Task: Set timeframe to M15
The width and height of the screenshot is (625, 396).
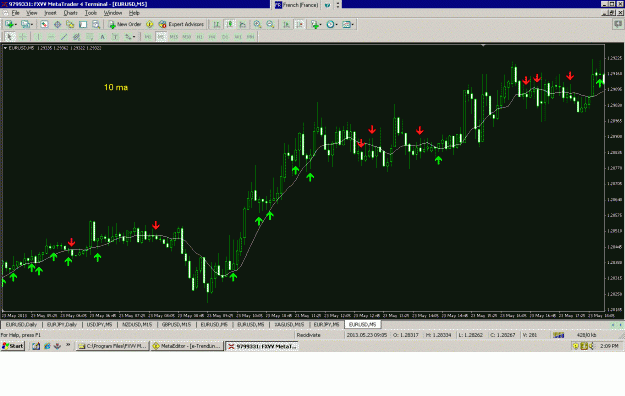Action: click(173, 37)
